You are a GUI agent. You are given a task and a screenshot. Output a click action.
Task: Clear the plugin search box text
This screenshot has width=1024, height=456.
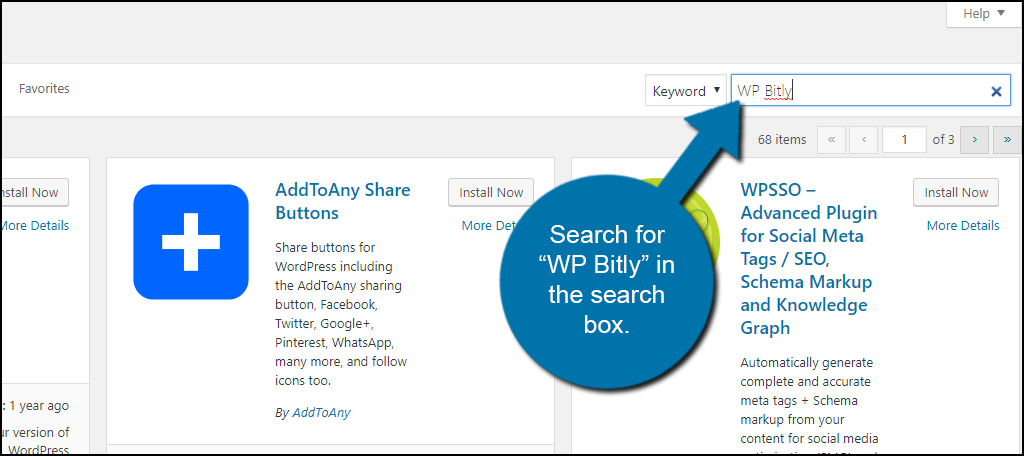point(996,91)
